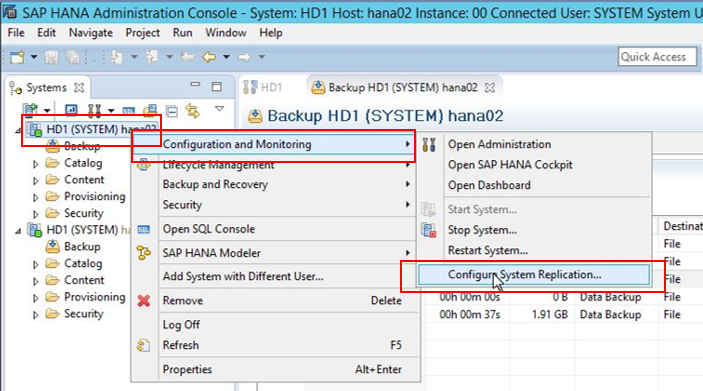
Task: Expand Security folder under second HD1 system
Action: coord(36,315)
